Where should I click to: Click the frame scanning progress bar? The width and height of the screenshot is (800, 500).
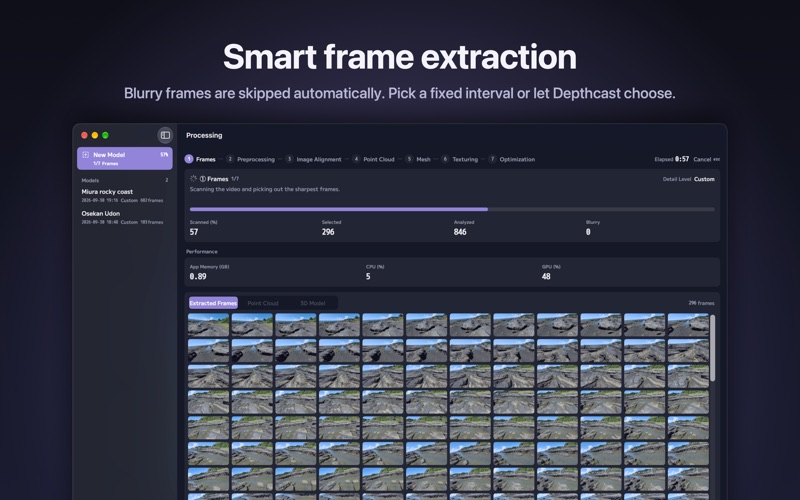click(452, 209)
